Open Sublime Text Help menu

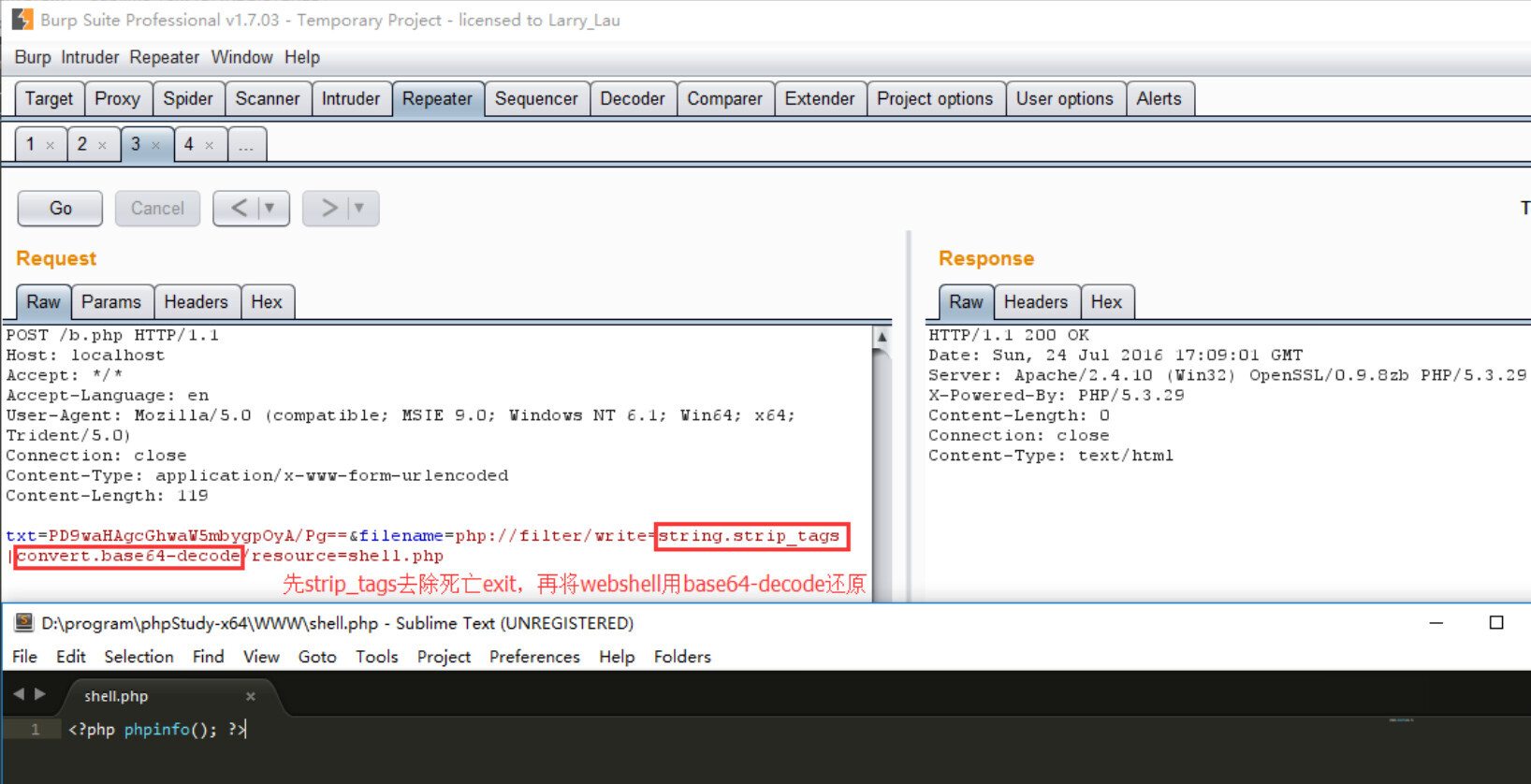click(617, 657)
